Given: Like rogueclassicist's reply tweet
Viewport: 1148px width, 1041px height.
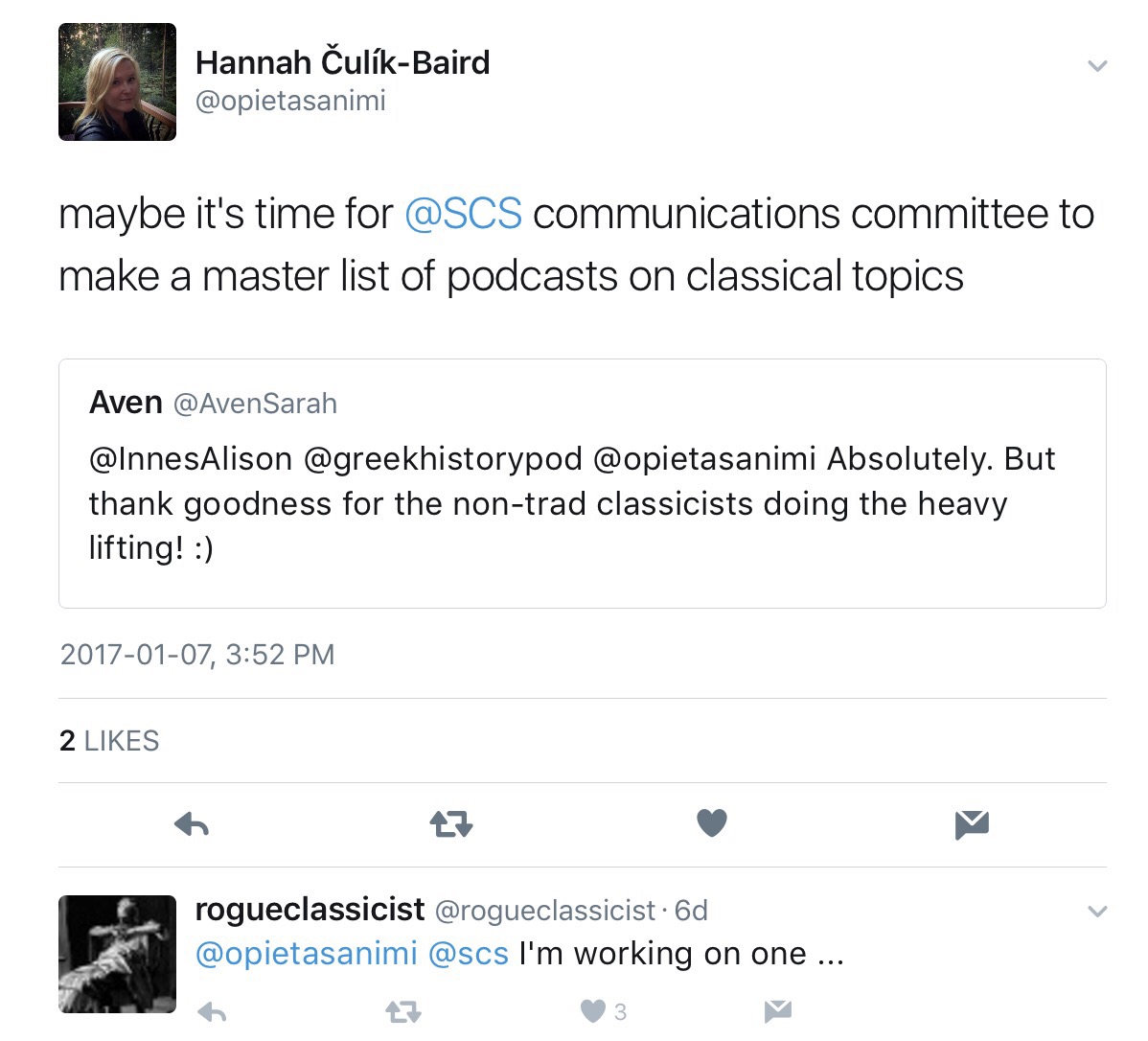Looking at the screenshot, I should coord(594,1011).
